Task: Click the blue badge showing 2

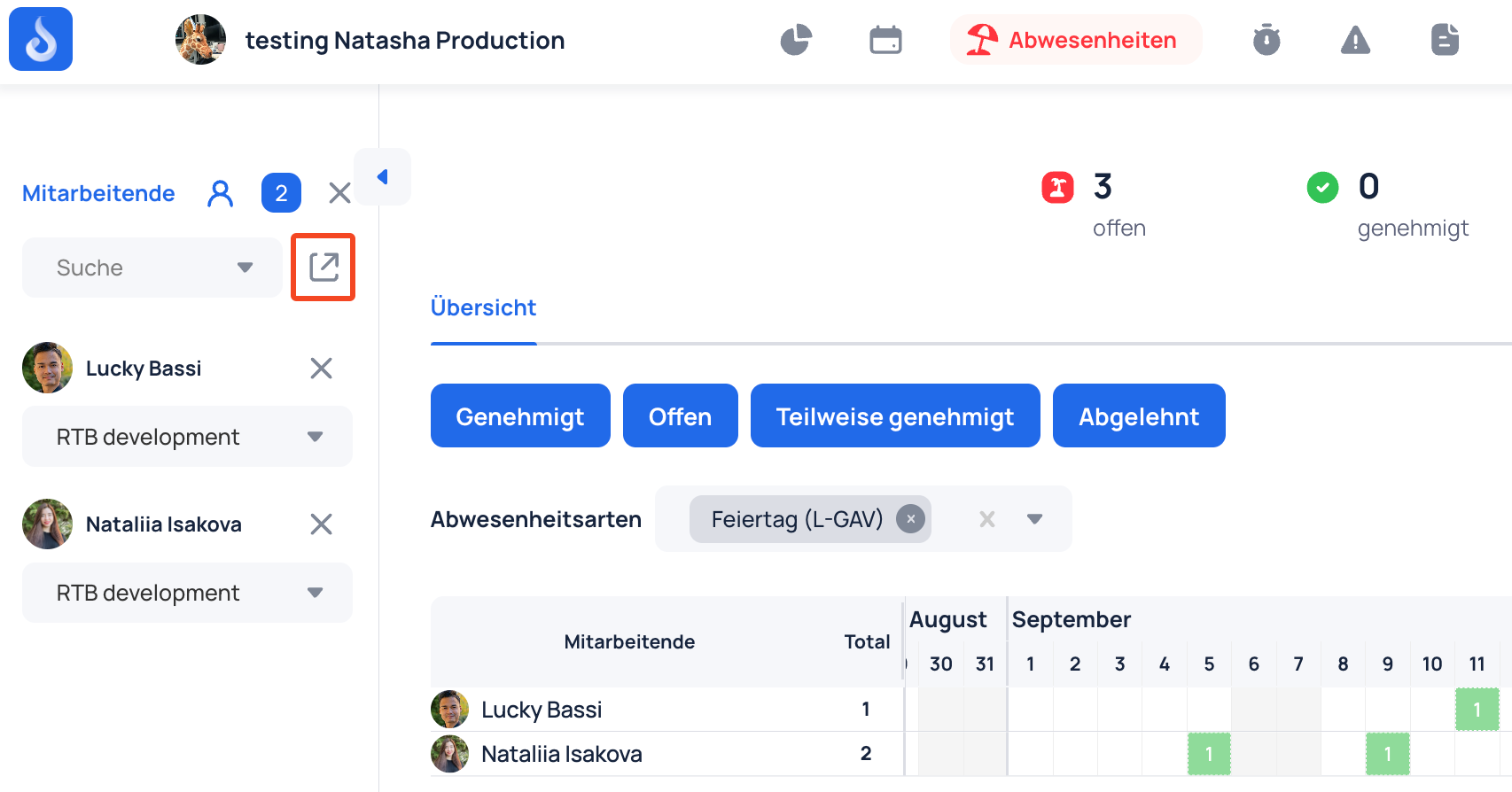Action: [x=281, y=193]
